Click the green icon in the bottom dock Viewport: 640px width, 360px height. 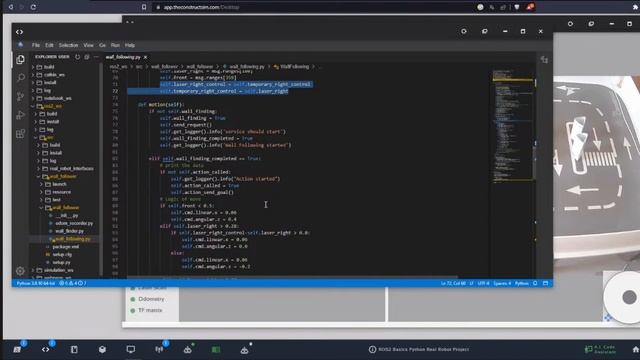point(216,349)
